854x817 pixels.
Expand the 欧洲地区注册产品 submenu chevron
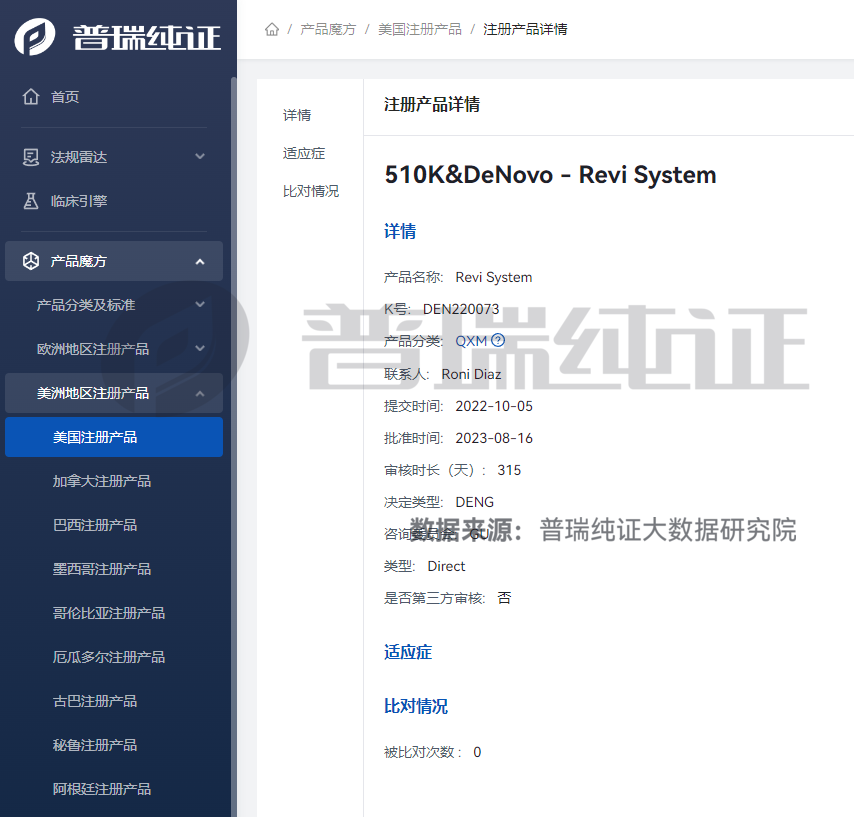coord(200,348)
